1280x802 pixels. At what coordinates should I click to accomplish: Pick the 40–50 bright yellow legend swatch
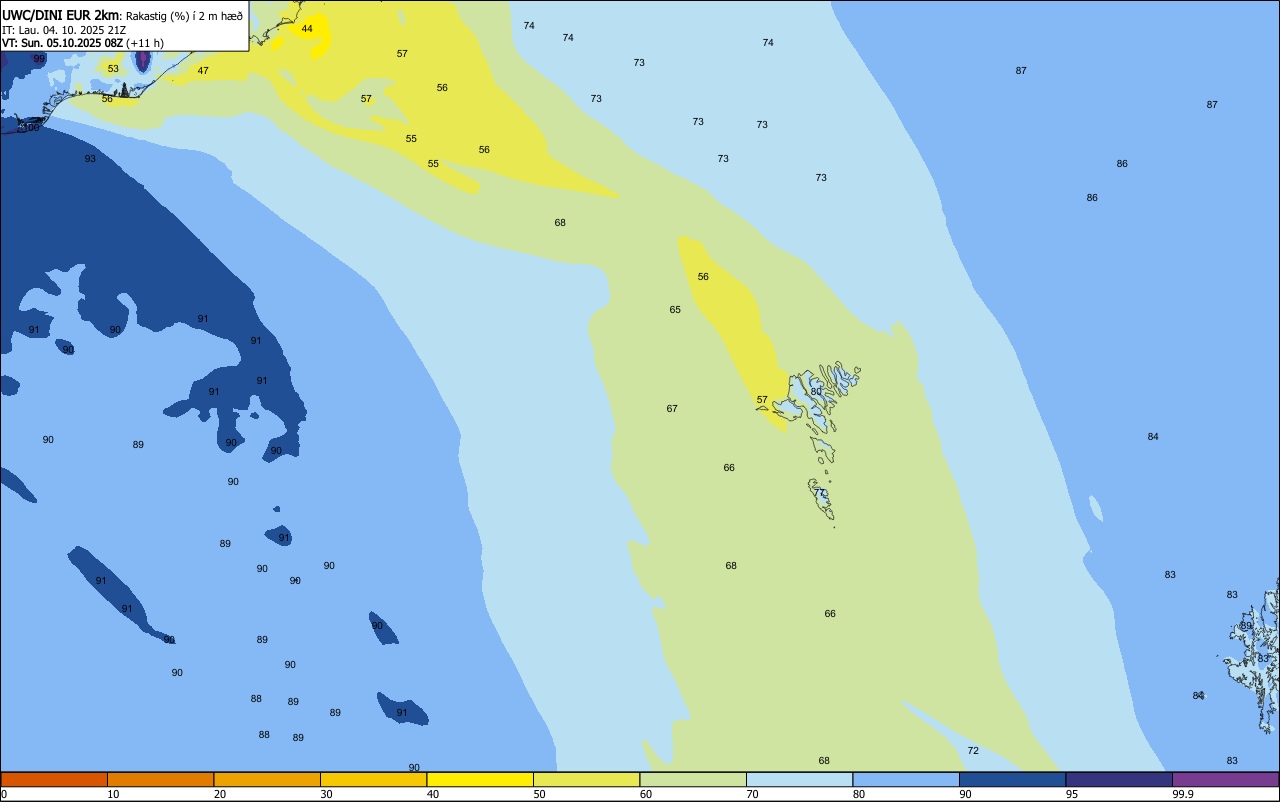click(x=480, y=779)
